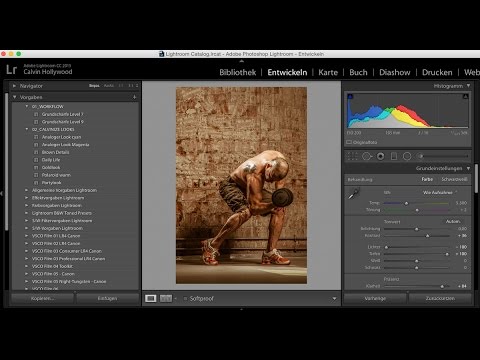Expand Allgemeine Vorgaben Lightroom folder
The width and height of the screenshot is (480, 360).
27,190
